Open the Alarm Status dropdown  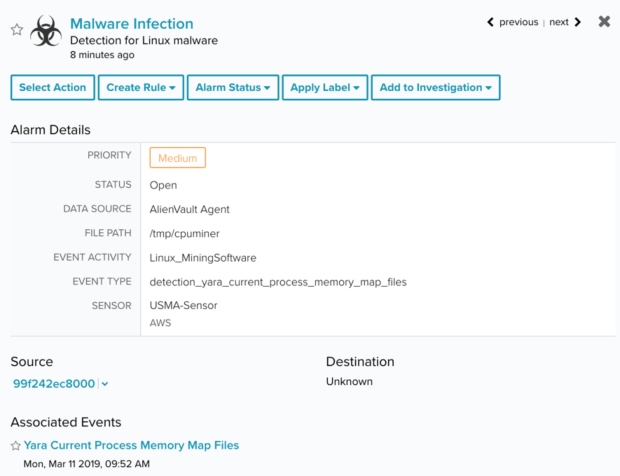(x=233, y=87)
